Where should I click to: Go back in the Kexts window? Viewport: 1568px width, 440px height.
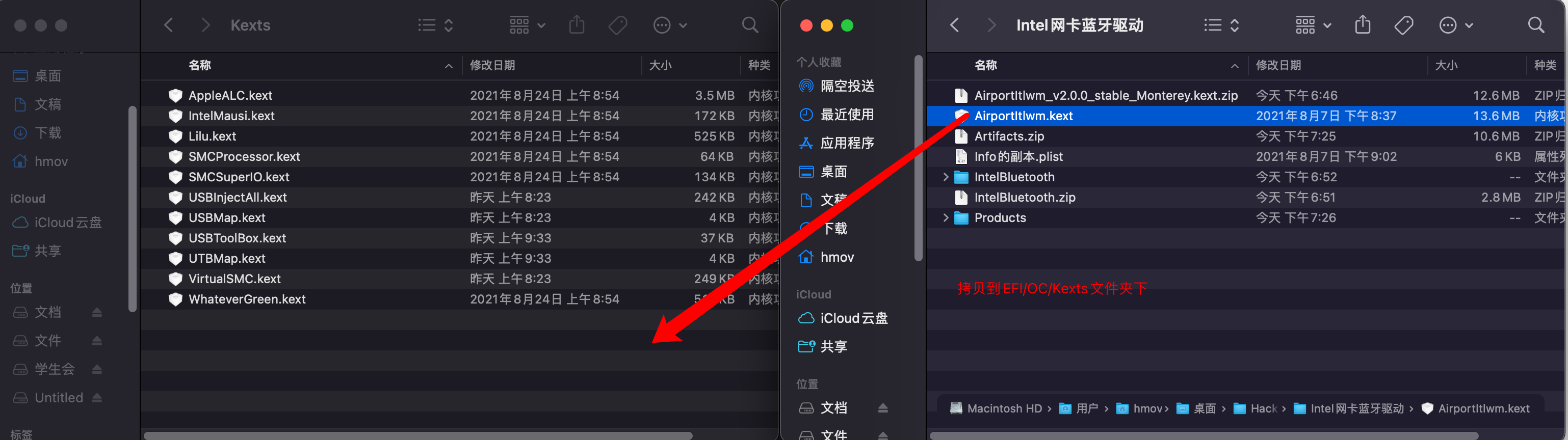(169, 25)
